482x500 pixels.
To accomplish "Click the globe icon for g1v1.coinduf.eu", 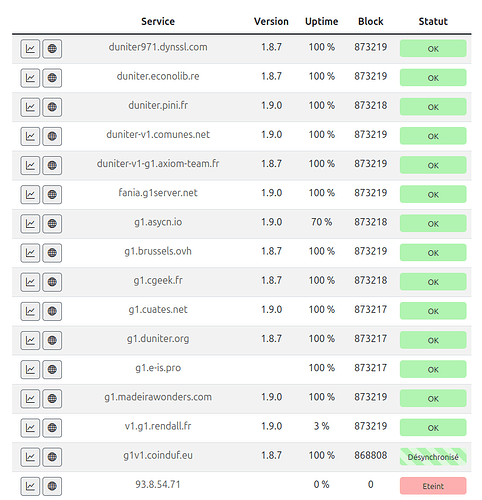I will click(x=52, y=457).
